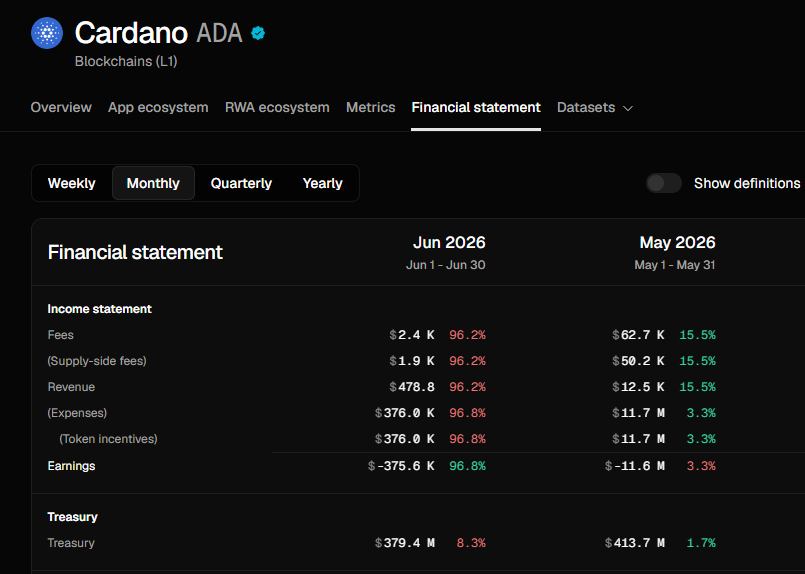Click the (Expenses) row label
Viewport: 805px width, 574px height.
(x=77, y=413)
